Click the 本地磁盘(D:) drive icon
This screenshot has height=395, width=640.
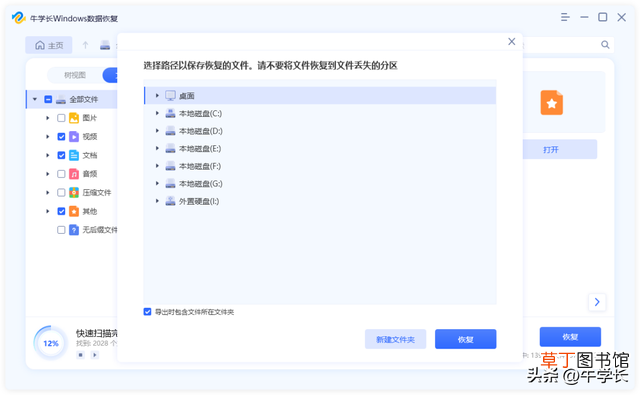(170, 131)
